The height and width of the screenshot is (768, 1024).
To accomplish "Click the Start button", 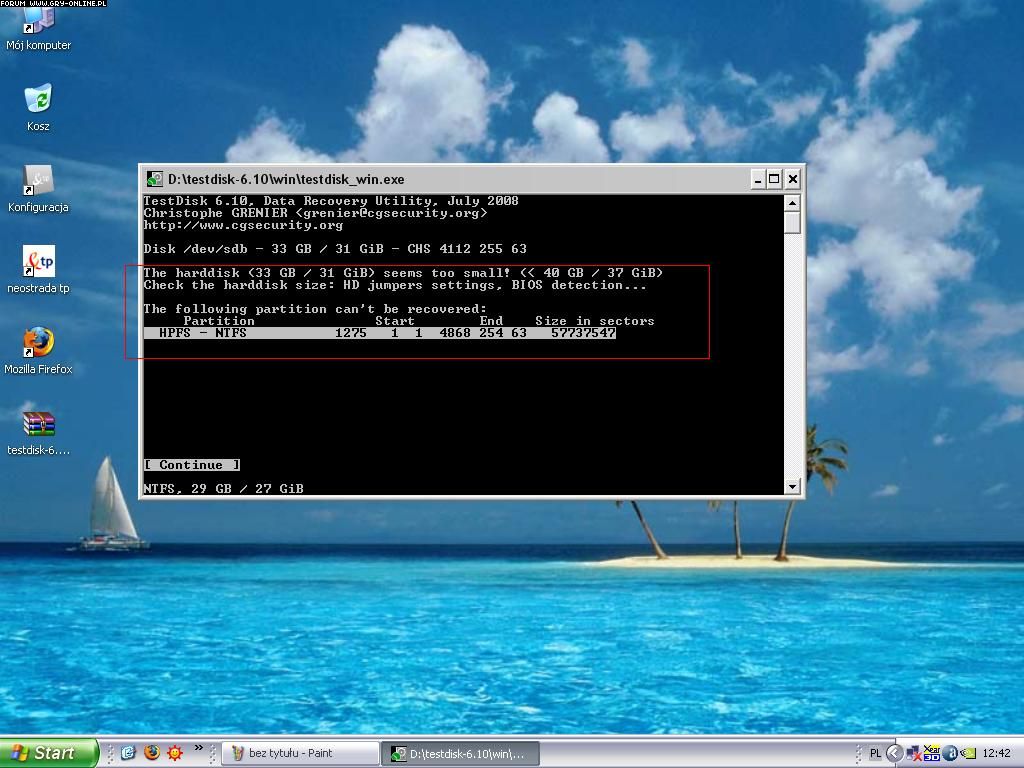I will (x=48, y=753).
